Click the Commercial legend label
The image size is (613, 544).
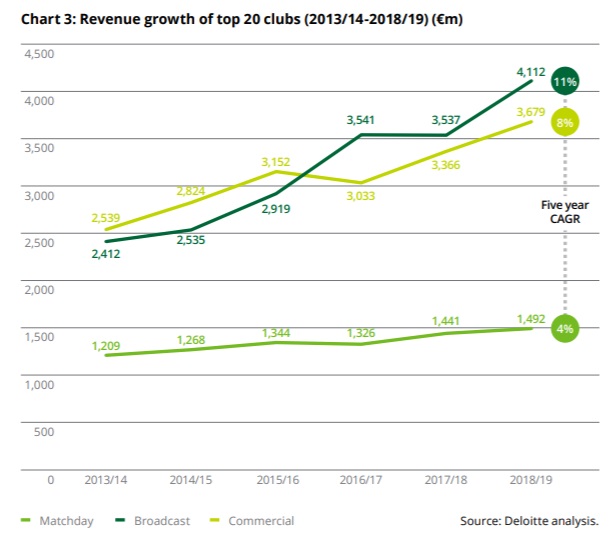pyautogui.click(x=261, y=520)
